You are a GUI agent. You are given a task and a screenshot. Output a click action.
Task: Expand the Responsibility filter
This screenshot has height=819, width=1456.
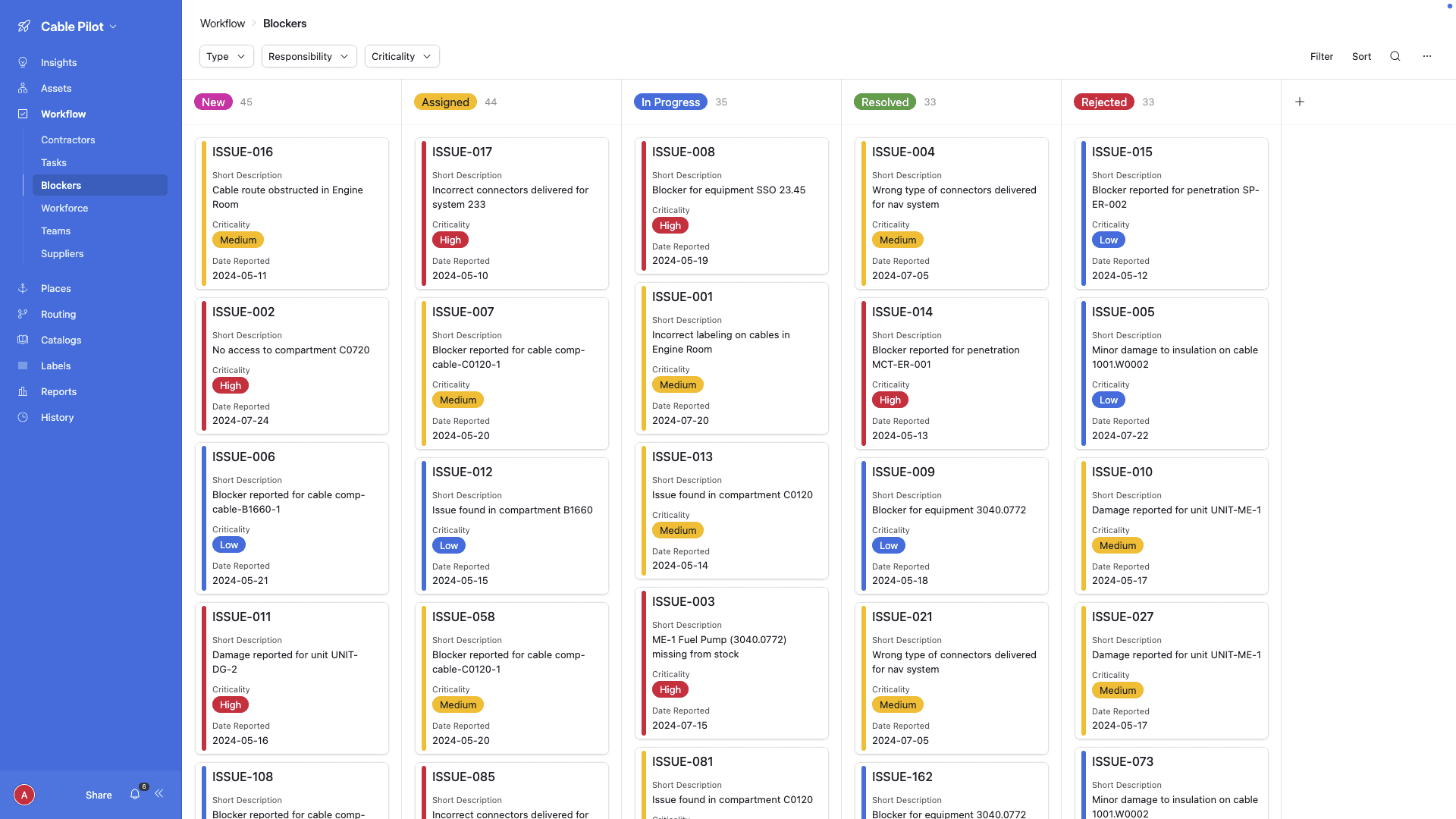308,56
